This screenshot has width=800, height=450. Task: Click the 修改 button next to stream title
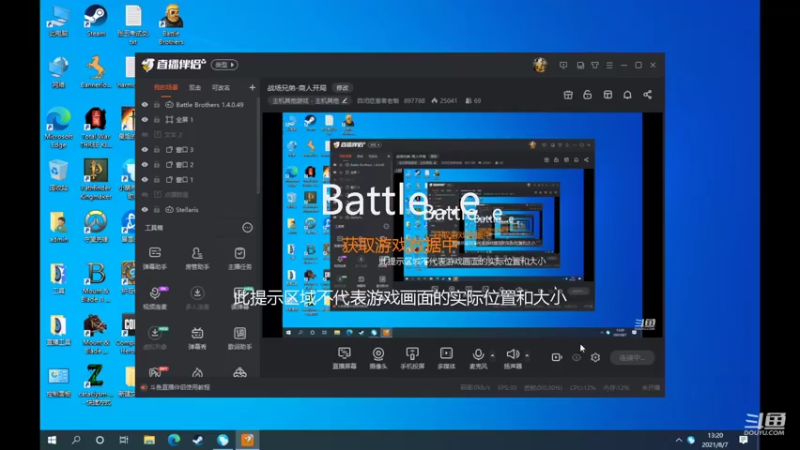pyautogui.click(x=342, y=88)
